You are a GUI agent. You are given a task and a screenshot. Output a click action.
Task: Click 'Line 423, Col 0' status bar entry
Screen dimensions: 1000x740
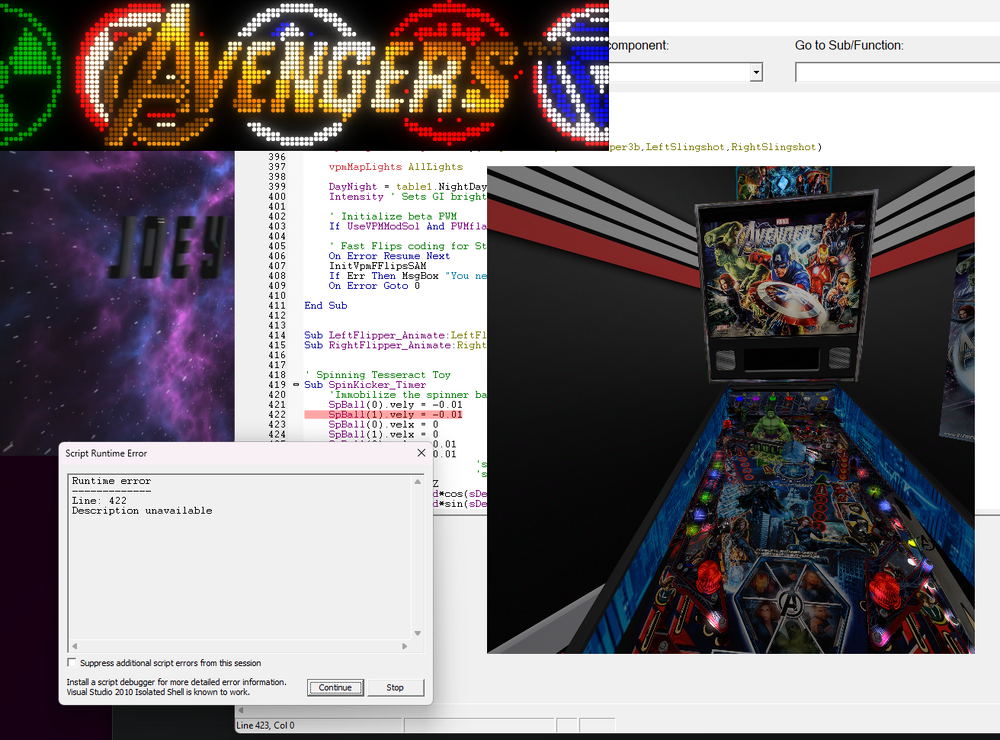(265, 725)
